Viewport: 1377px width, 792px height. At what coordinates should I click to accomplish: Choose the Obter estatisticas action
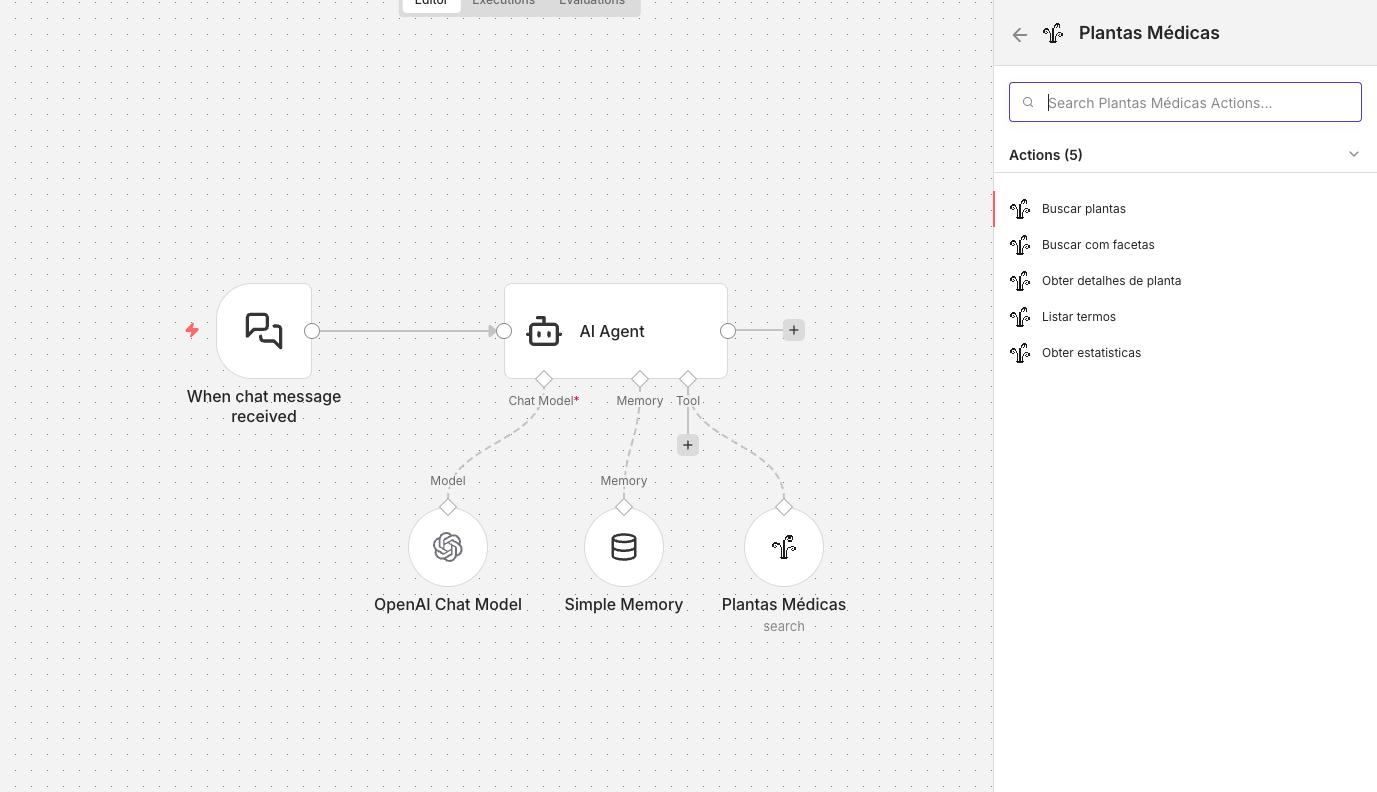tap(1185, 353)
